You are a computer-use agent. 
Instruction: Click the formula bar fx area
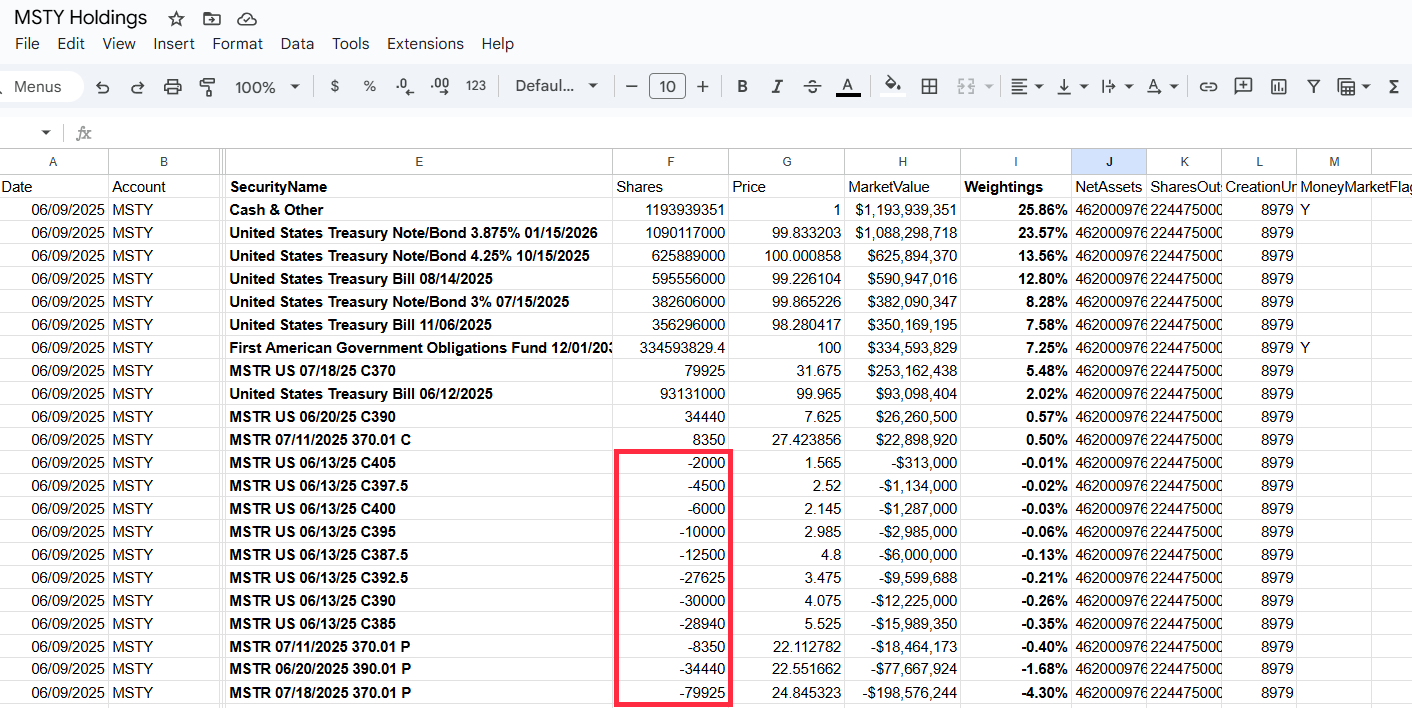coord(84,133)
